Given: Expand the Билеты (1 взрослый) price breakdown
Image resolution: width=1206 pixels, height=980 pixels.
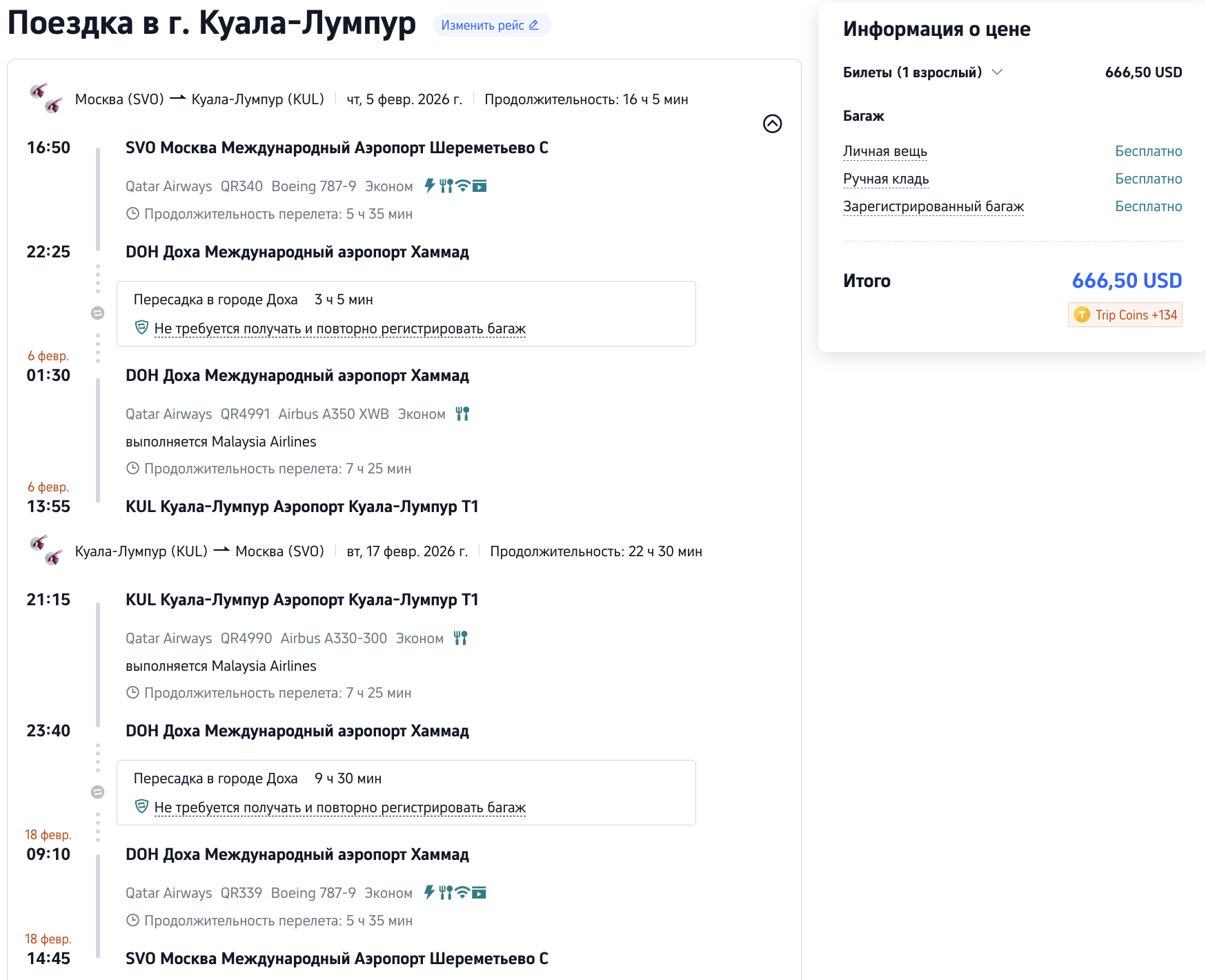Looking at the screenshot, I should coord(997,72).
